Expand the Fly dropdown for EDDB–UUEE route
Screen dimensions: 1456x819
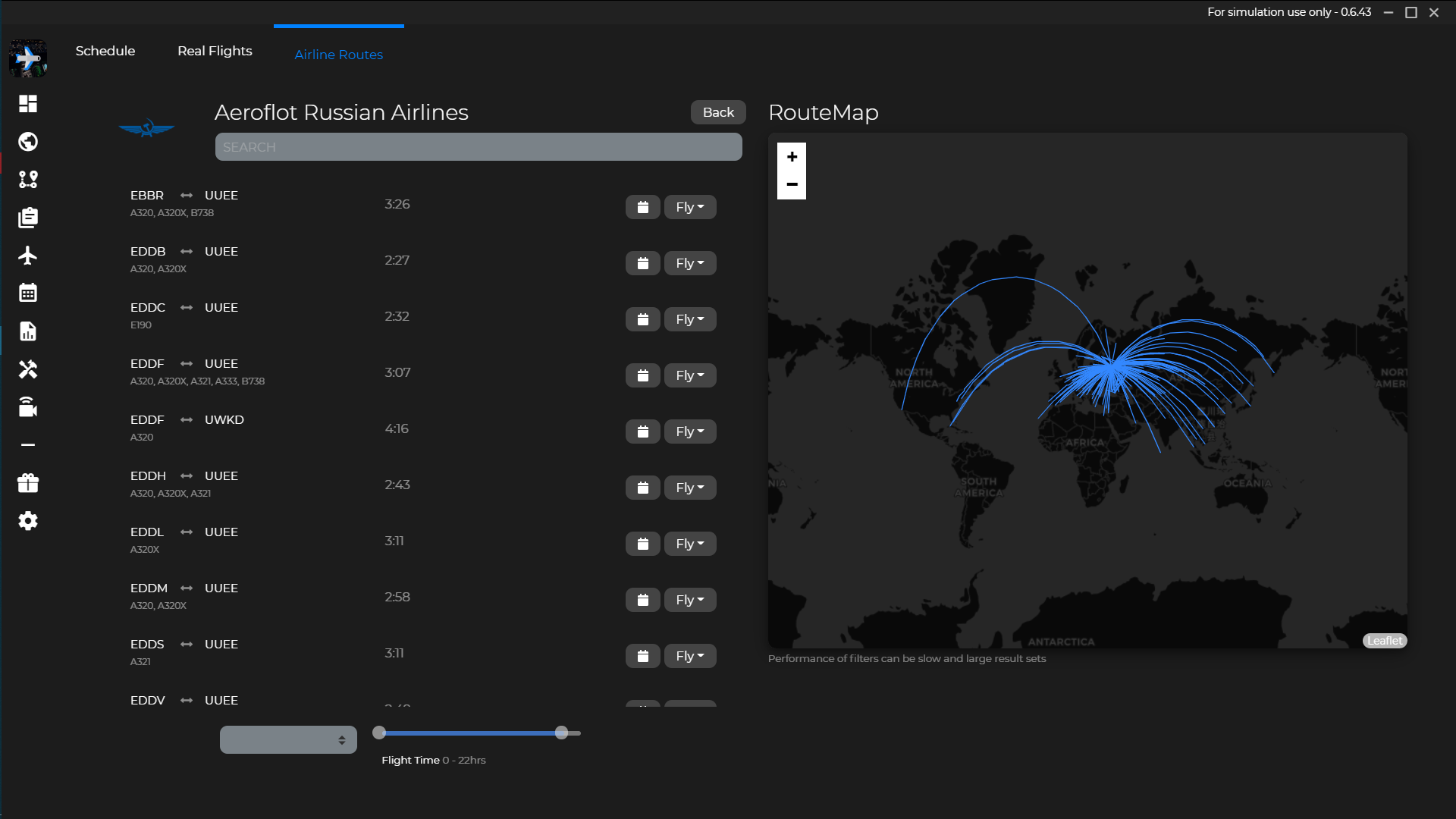pyautogui.click(x=689, y=263)
